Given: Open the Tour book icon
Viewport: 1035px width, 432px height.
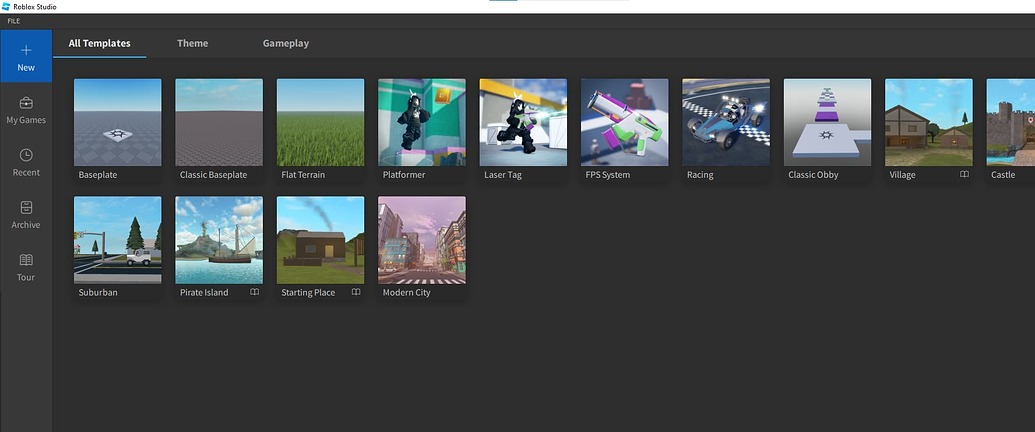Looking at the screenshot, I should pos(26,260).
